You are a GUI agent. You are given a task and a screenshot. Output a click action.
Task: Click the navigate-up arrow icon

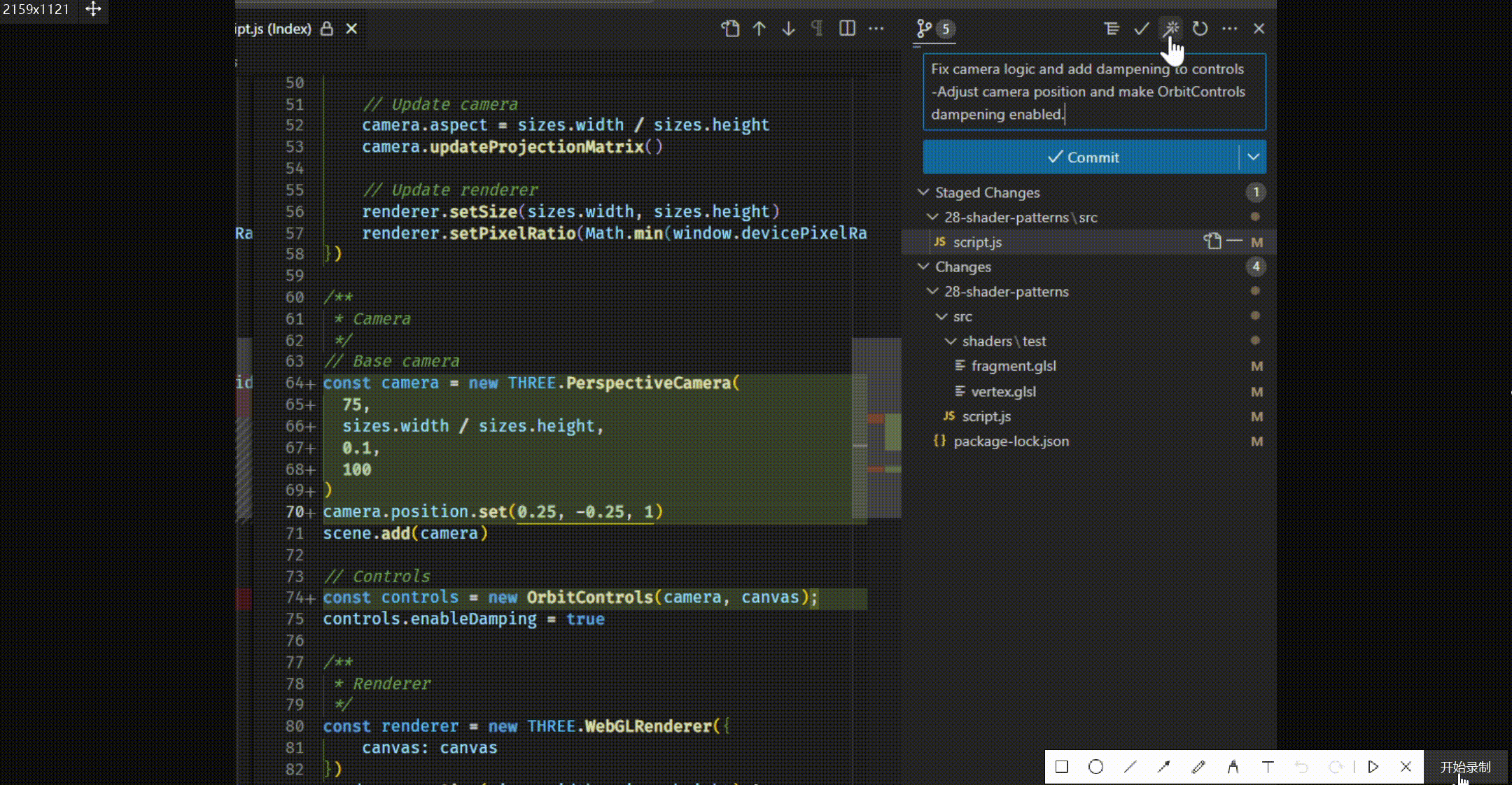click(x=760, y=29)
